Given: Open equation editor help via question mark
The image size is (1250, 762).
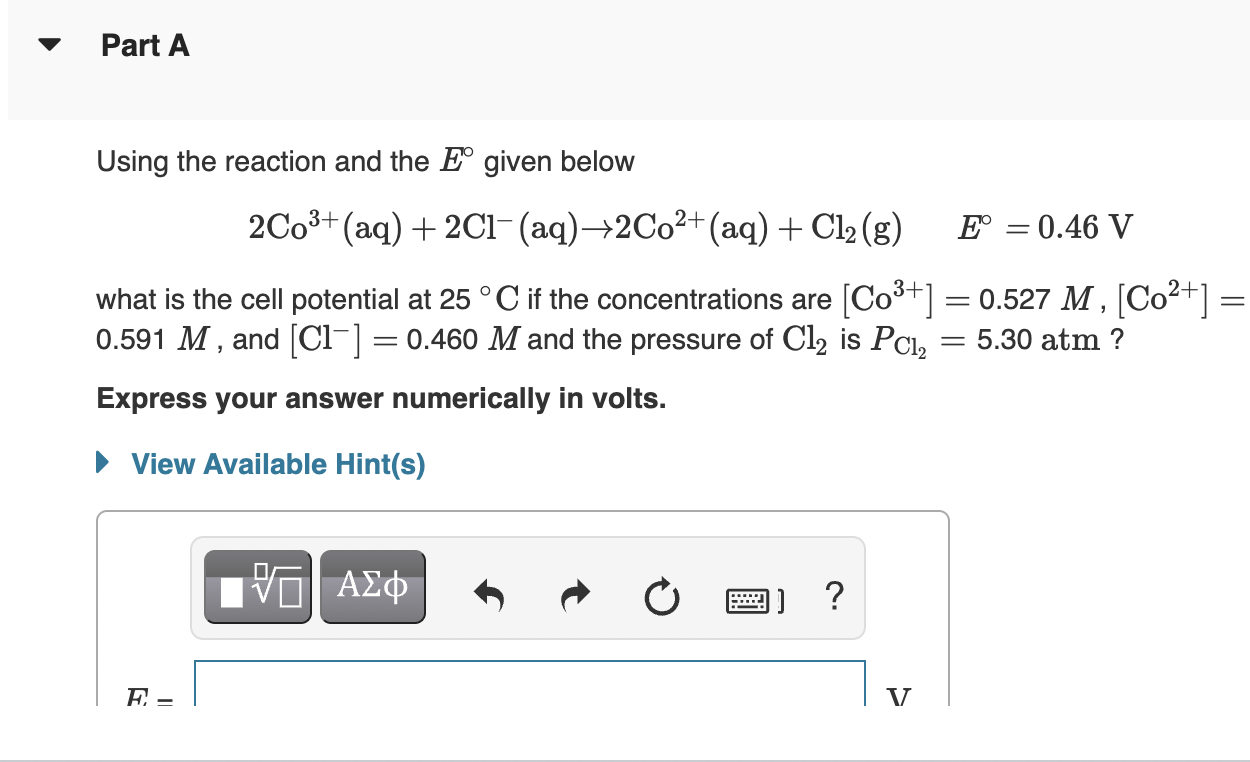Looking at the screenshot, I should 834,596.
